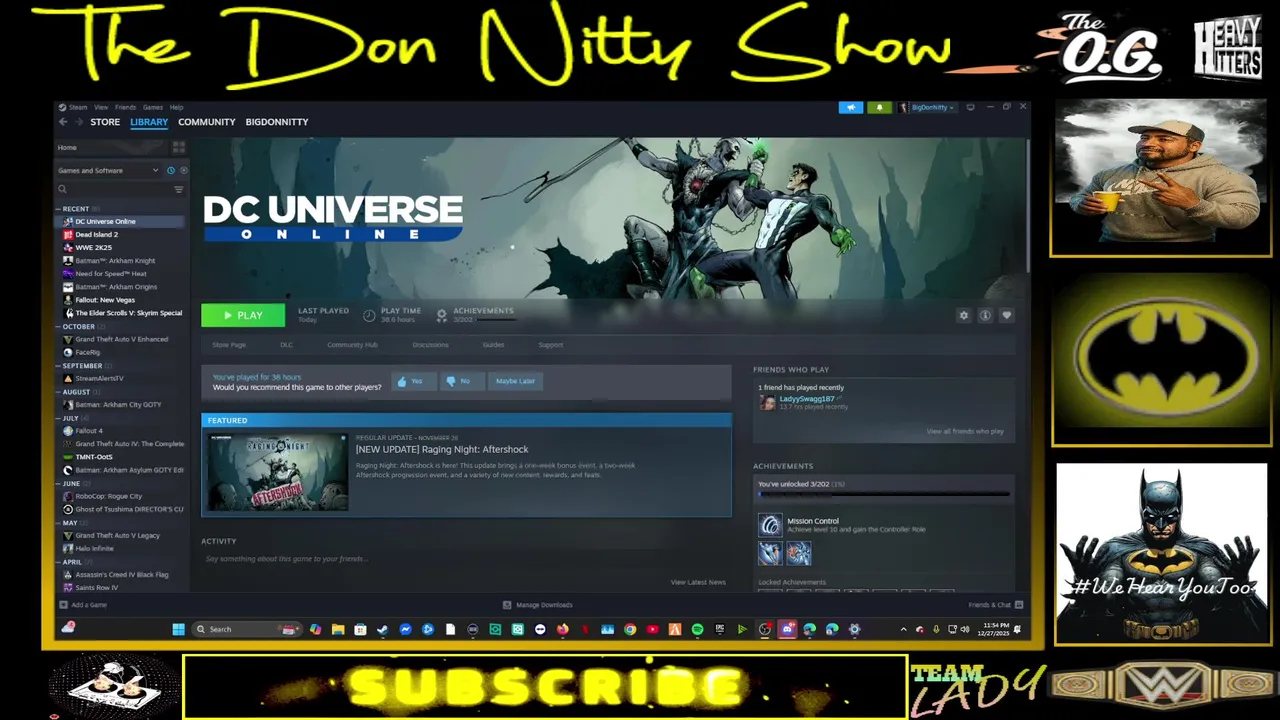
Task: Show game info circle icon
Action: pos(985,315)
